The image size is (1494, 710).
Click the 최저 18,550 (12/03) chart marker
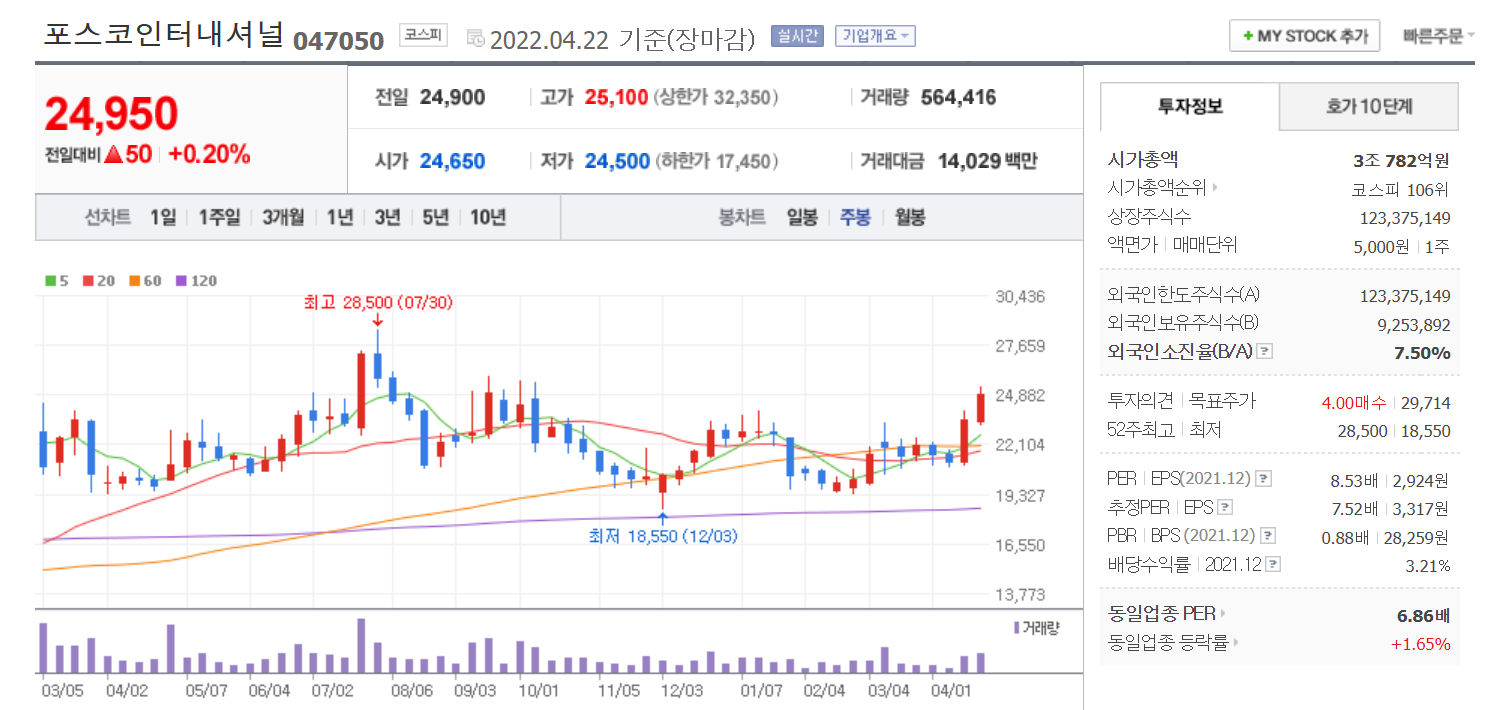pos(663,536)
